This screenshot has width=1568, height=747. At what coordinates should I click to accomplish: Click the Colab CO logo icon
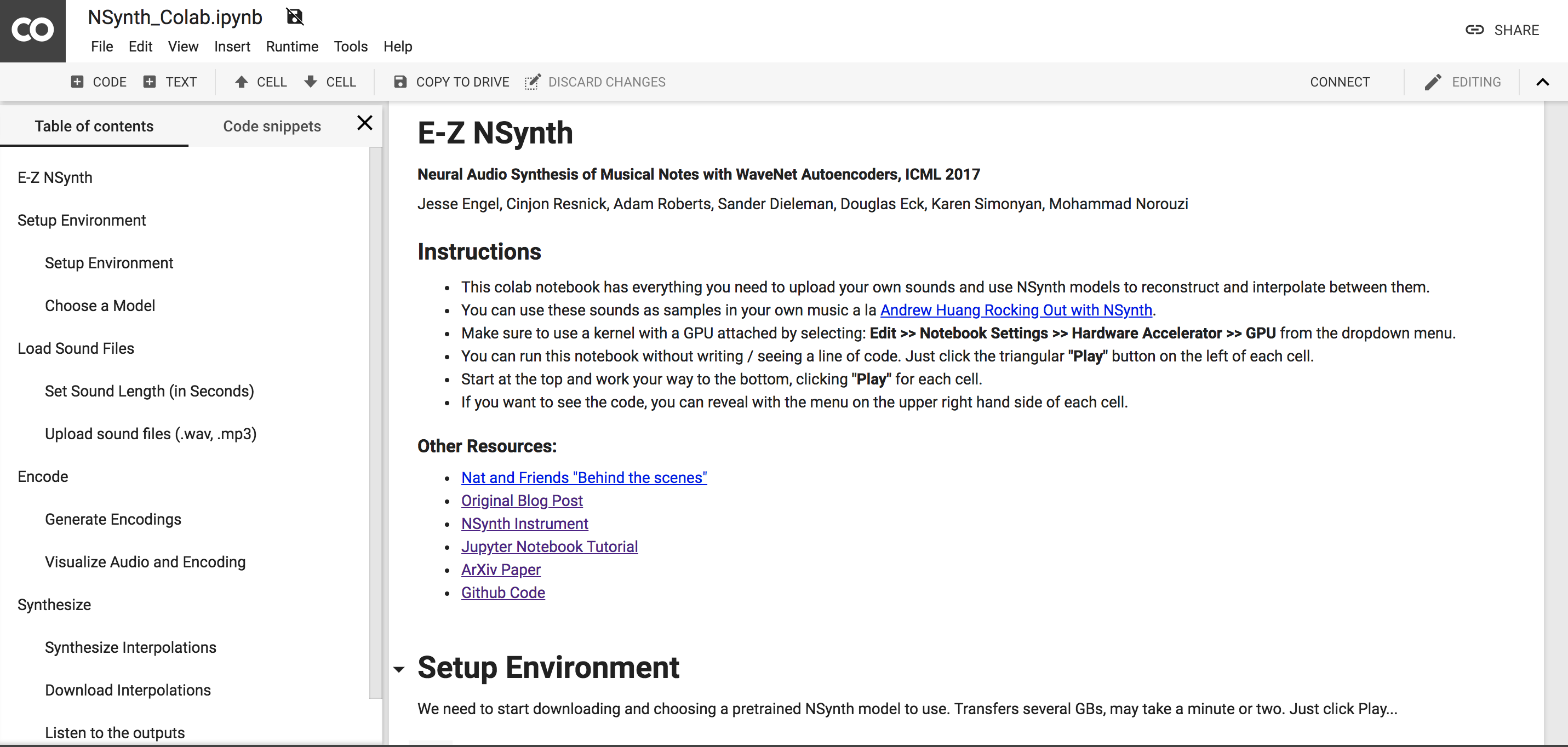click(x=32, y=30)
